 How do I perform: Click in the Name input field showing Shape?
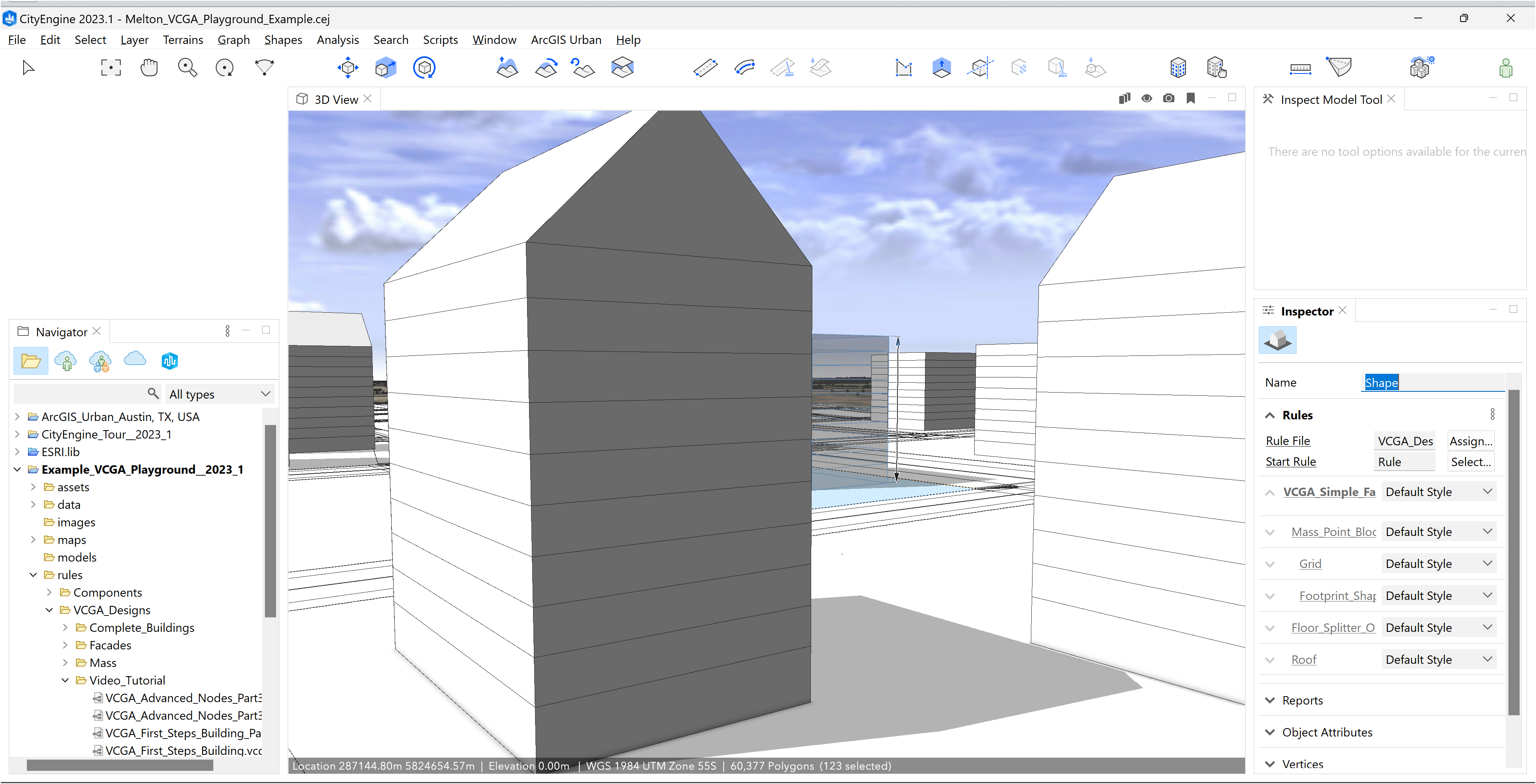1431,382
